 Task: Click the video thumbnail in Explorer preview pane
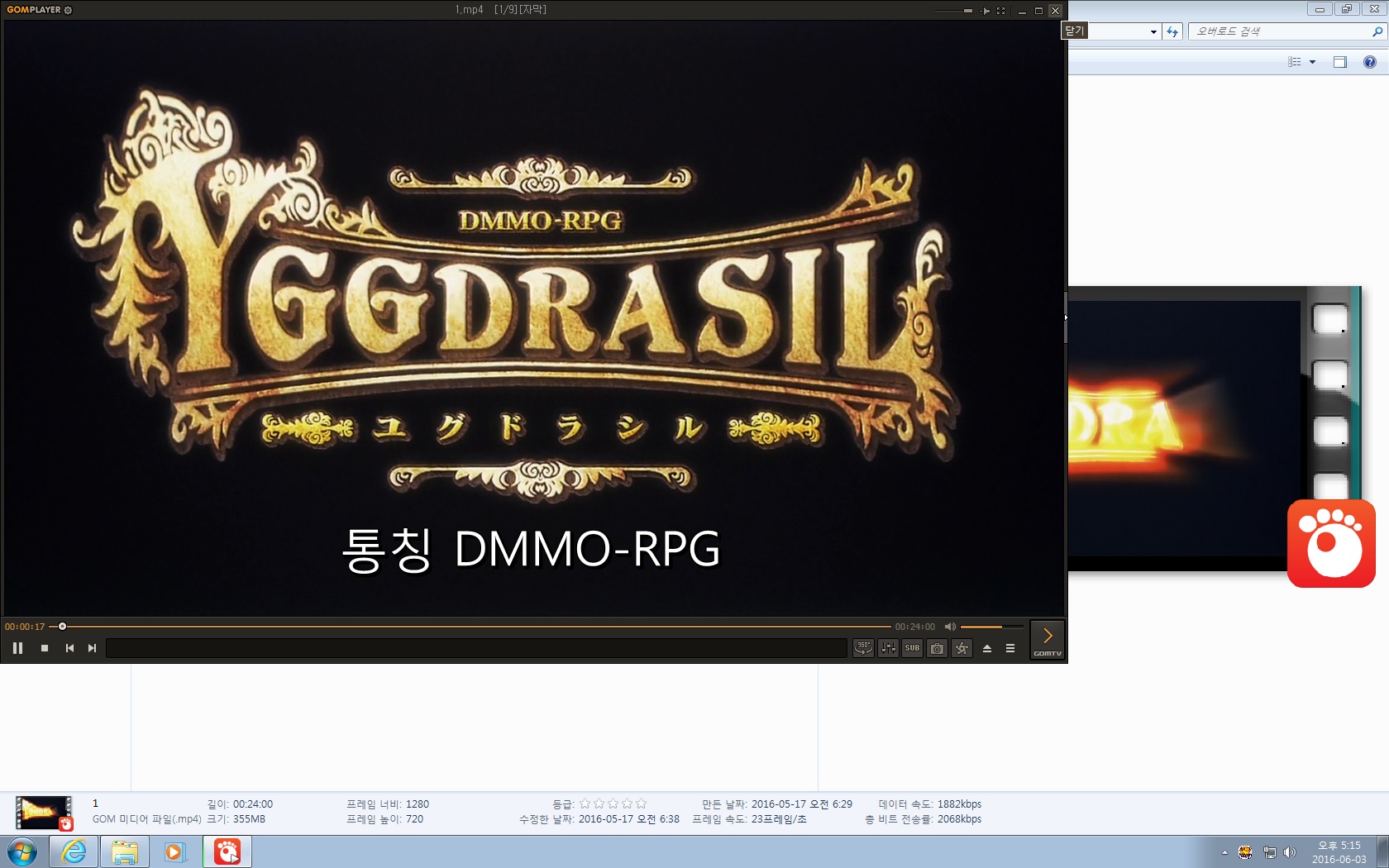click(1214, 429)
